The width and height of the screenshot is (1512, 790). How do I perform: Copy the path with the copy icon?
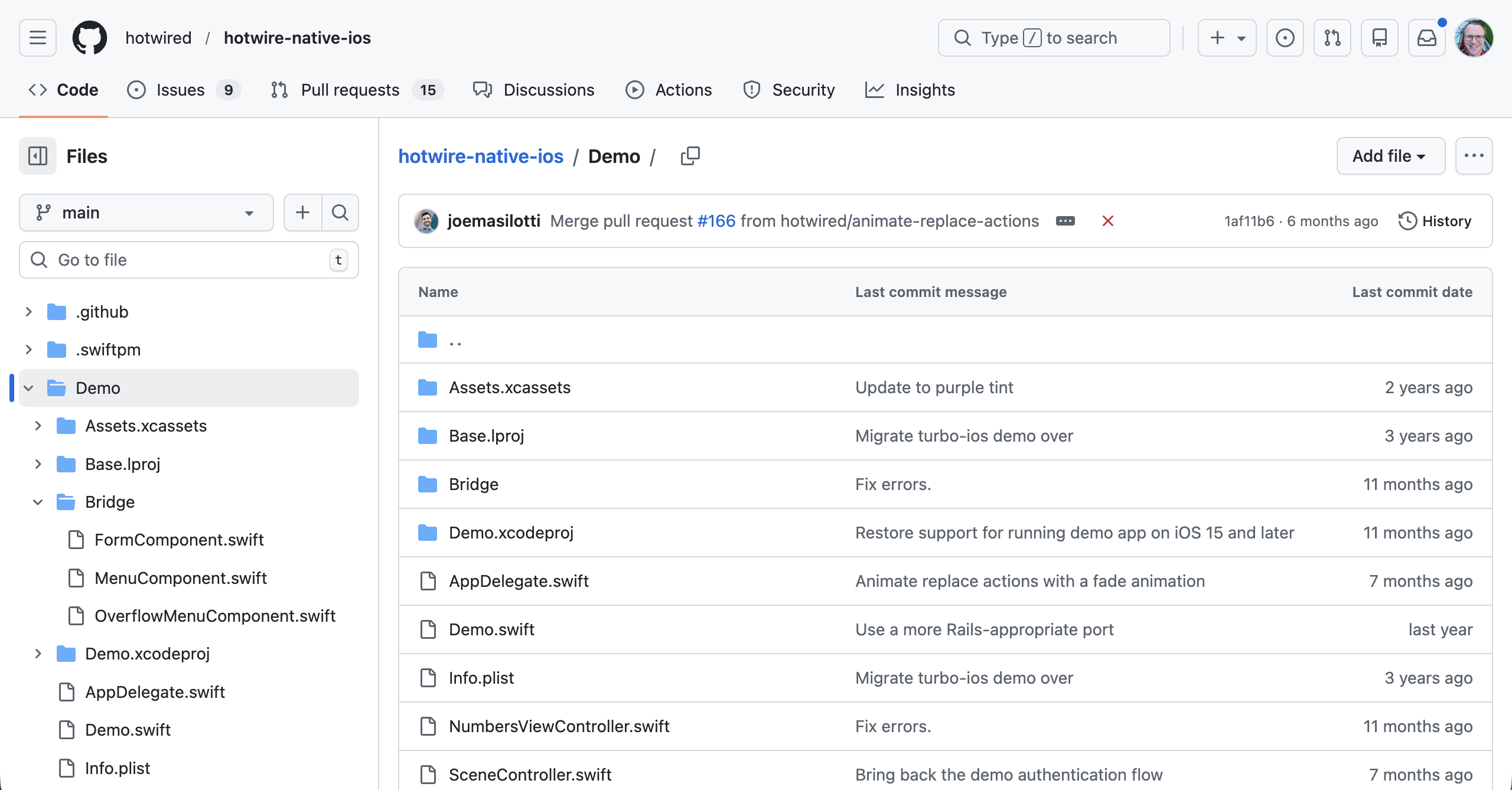(x=690, y=156)
